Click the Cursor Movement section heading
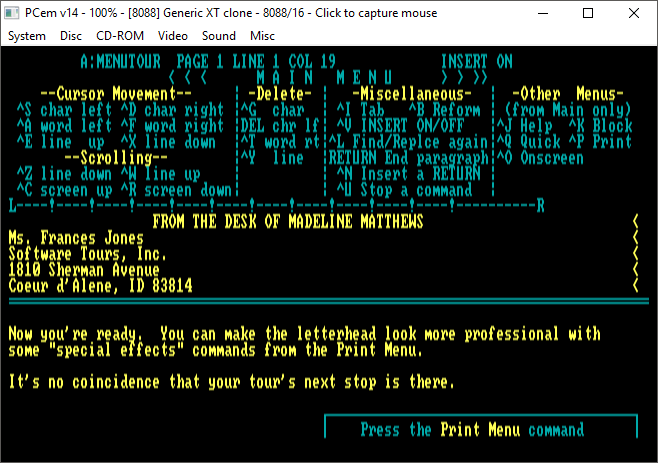 [116, 94]
